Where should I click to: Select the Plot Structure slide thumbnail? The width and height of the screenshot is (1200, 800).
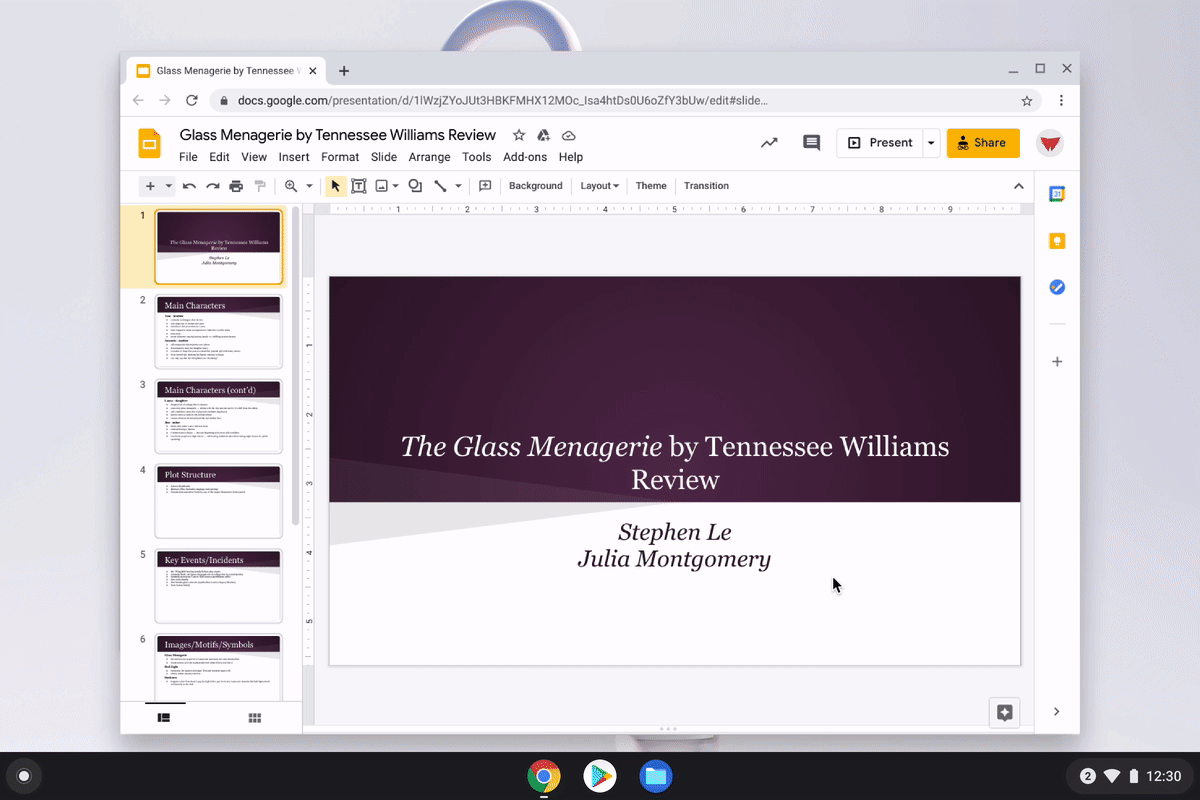click(218, 501)
